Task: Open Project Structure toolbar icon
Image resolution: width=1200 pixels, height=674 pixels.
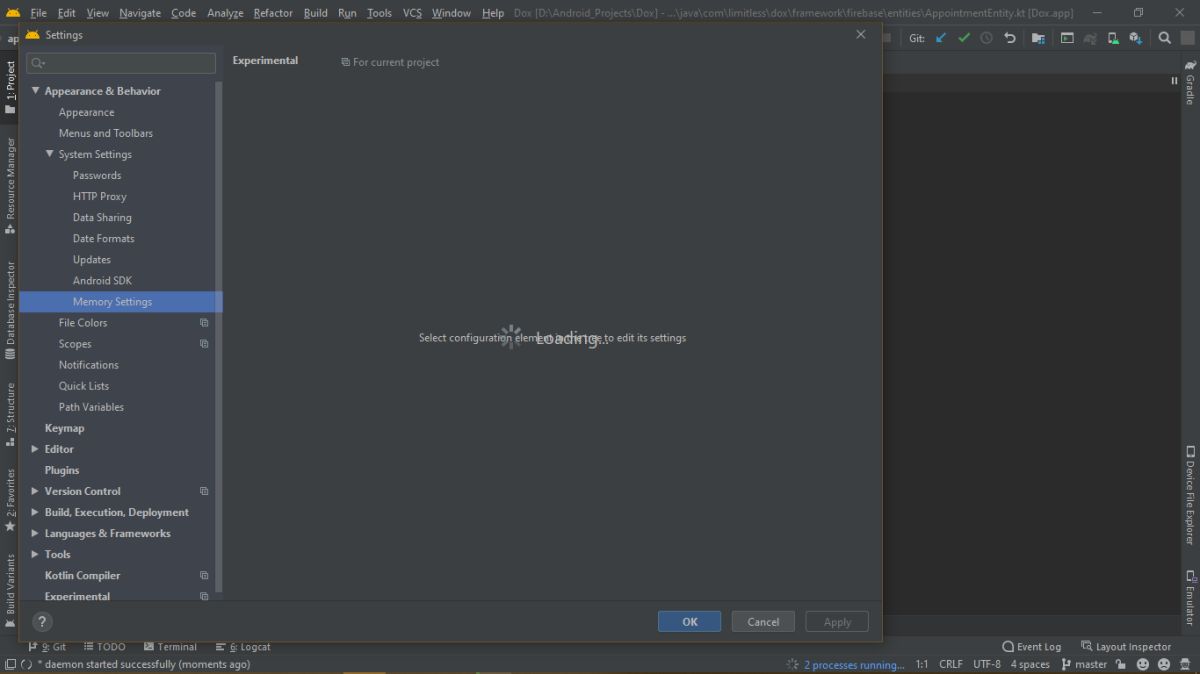Action: 1038,38
